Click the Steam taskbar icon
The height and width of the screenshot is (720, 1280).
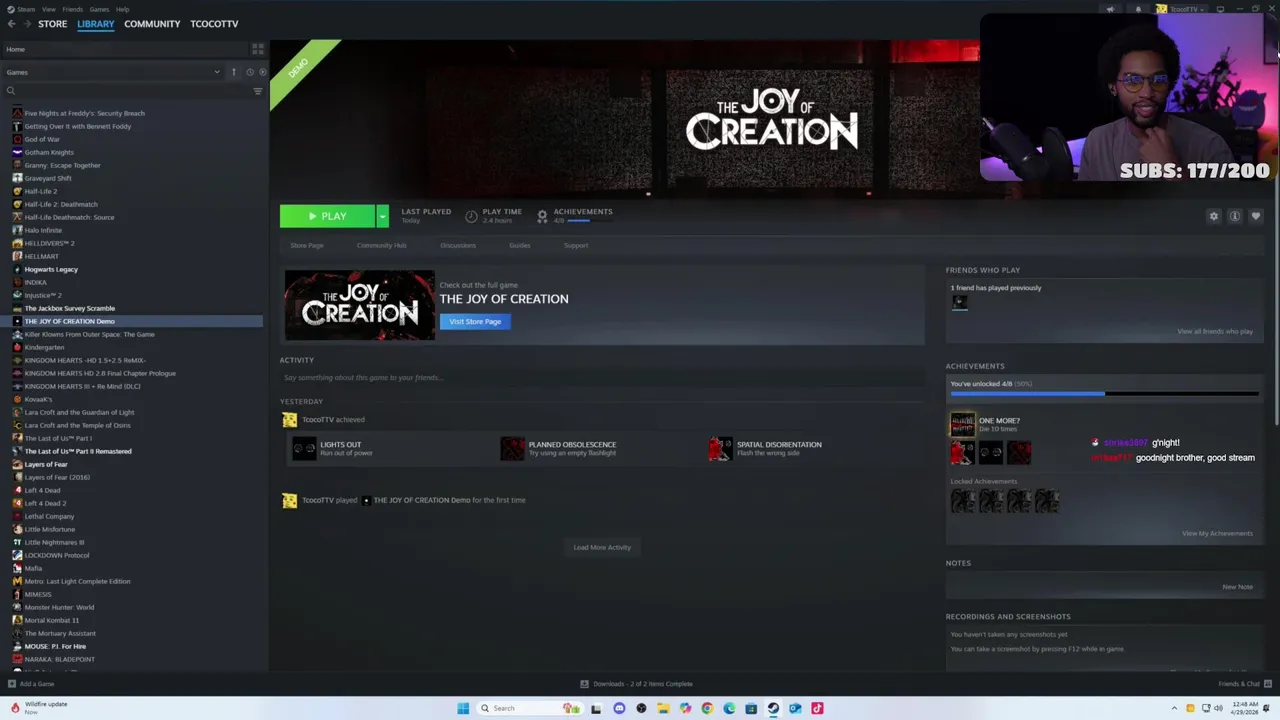coord(773,708)
